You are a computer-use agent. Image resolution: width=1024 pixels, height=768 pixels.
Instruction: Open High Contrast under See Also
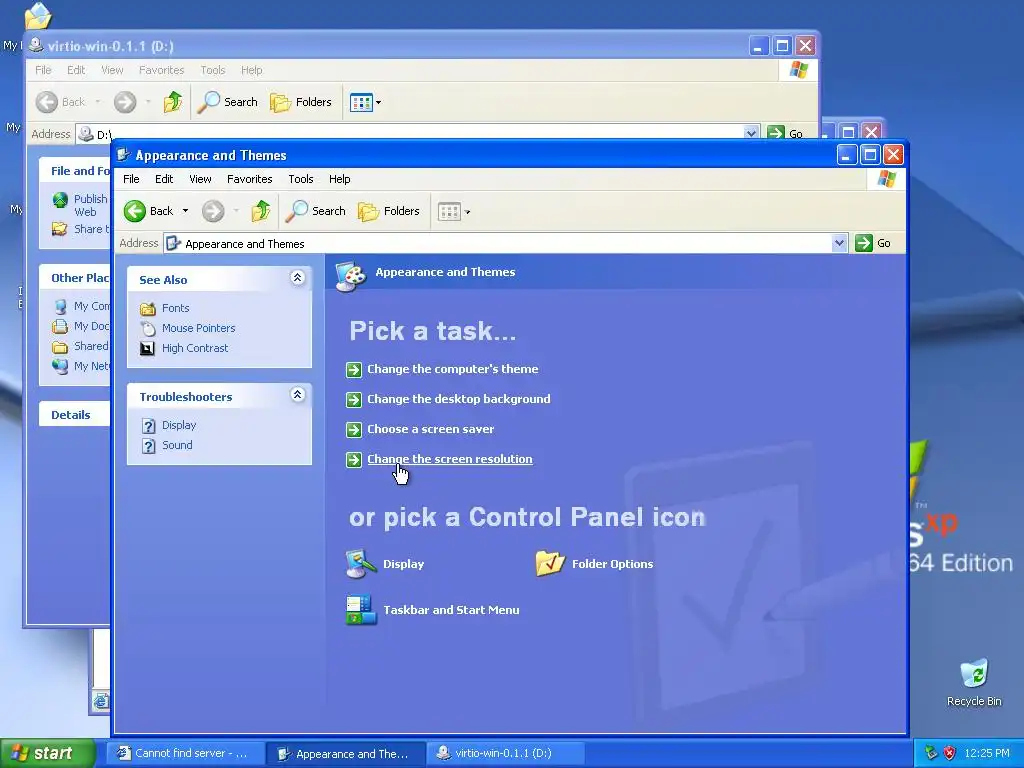click(184, 348)
